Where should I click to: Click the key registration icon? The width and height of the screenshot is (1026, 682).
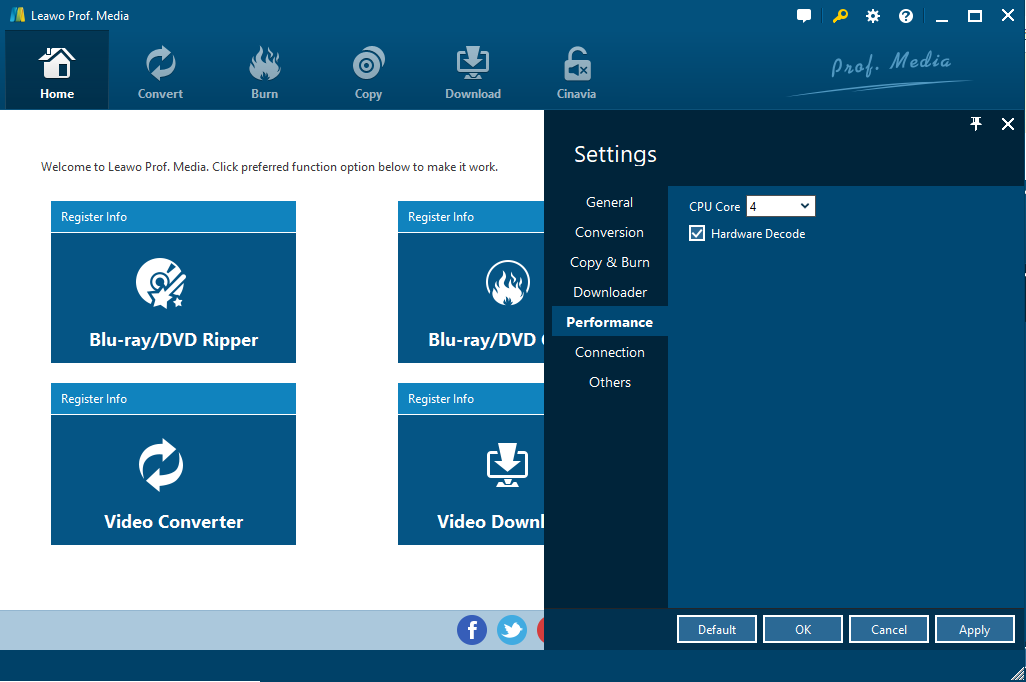(840, 16)
